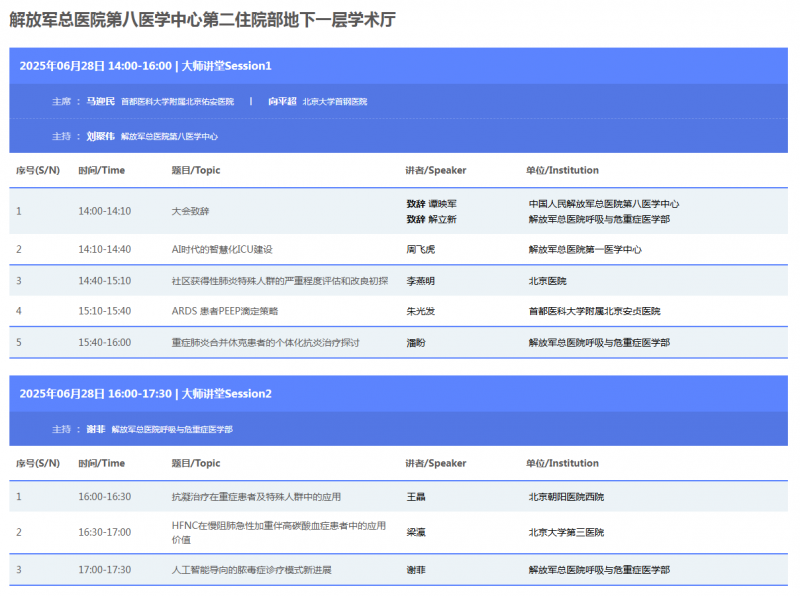Viewport: 800px width, 596px height.
Task: Click chair name 向平超
Action: (x=282, y=102)
